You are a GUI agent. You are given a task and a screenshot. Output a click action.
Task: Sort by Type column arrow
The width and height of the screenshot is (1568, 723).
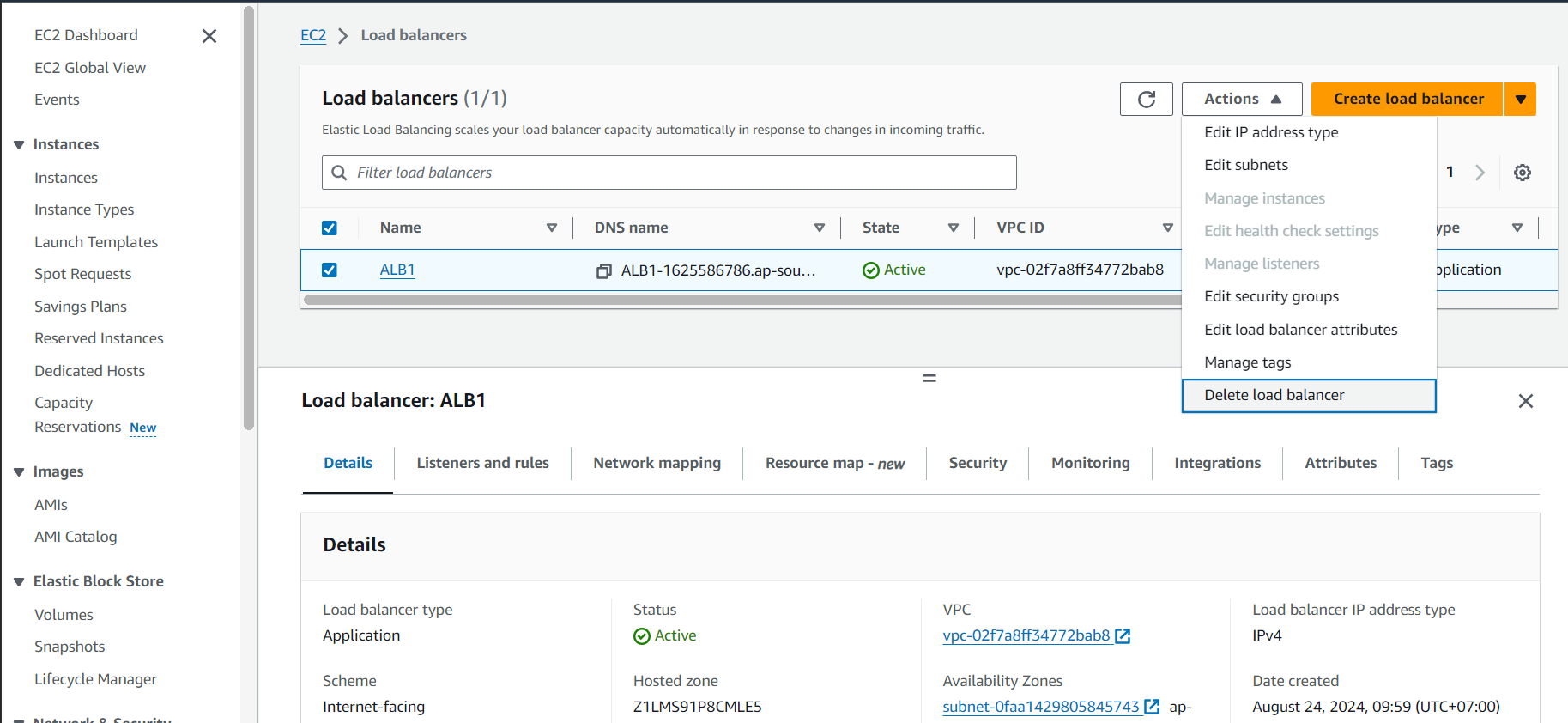(1517, 228)
